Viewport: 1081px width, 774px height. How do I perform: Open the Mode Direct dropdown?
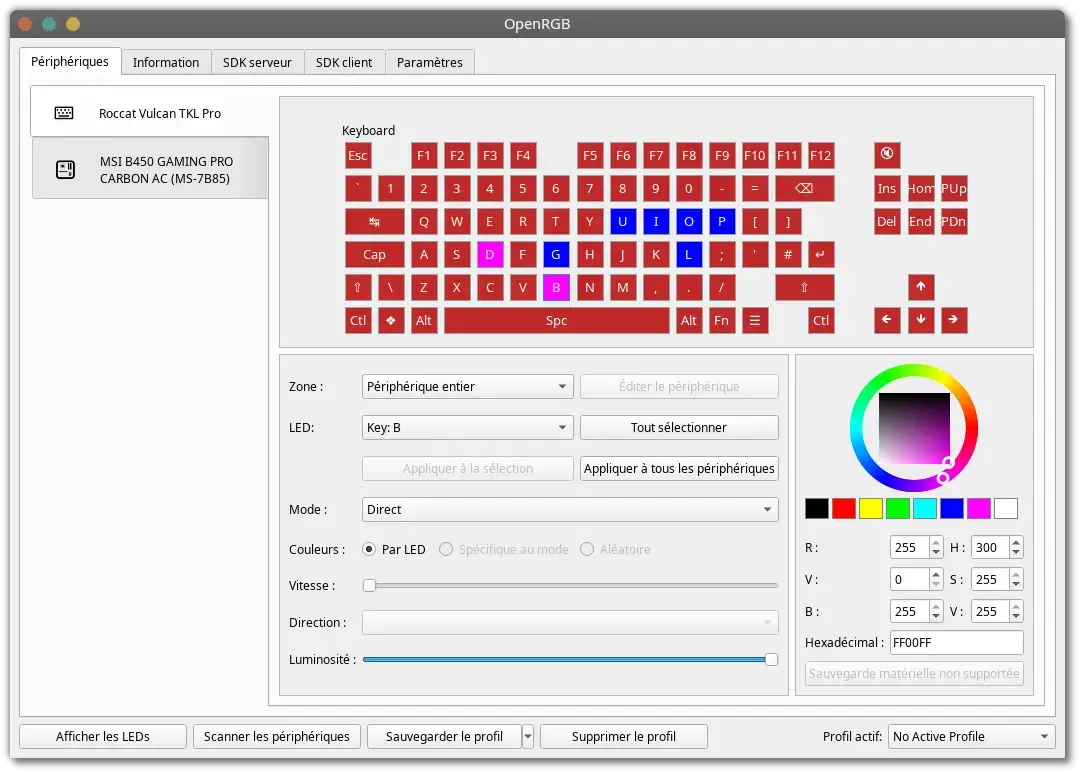pos(569,509)
